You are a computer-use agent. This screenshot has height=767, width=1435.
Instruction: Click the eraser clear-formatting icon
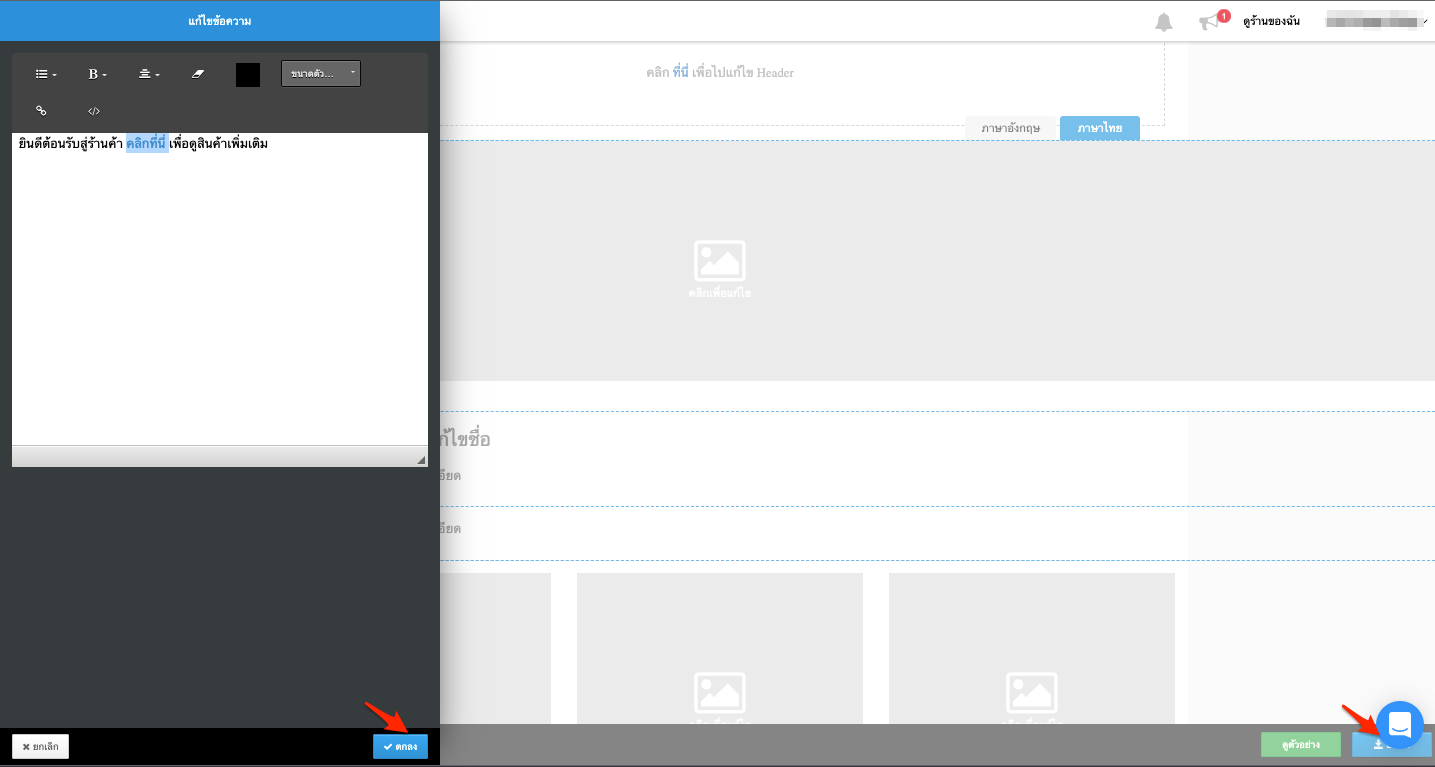pyautogui.click(x=198, y=74)
